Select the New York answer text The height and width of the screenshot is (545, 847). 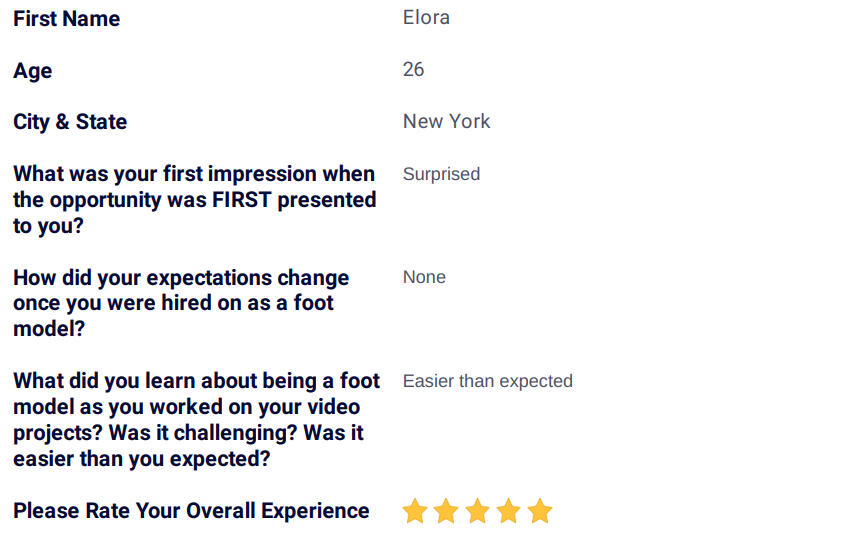tap(447, 122)
